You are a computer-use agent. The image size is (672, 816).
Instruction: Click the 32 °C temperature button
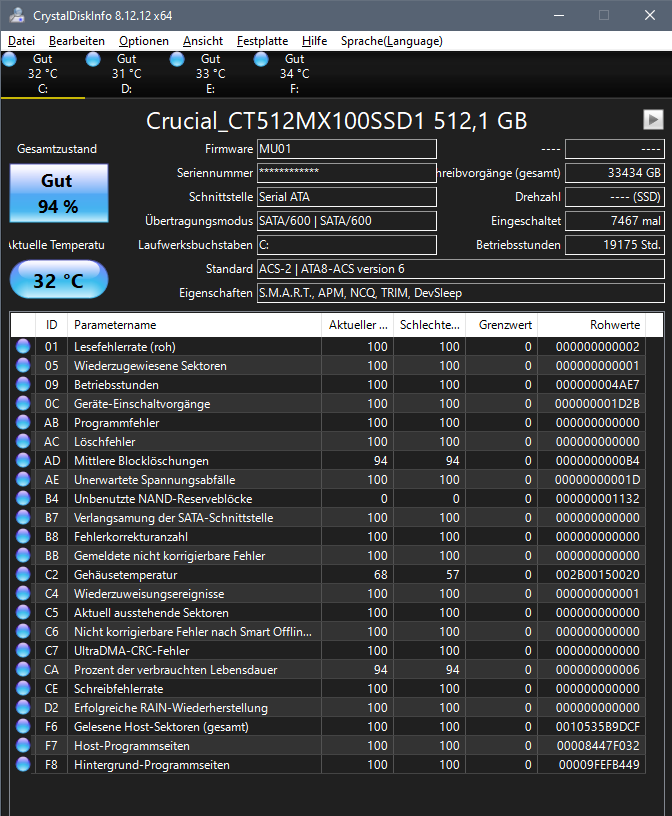[x=59, y=280]
